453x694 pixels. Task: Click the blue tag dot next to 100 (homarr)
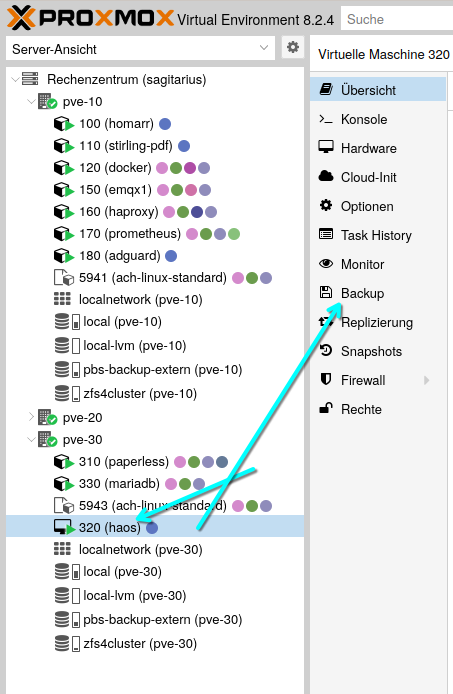point(165,124)
